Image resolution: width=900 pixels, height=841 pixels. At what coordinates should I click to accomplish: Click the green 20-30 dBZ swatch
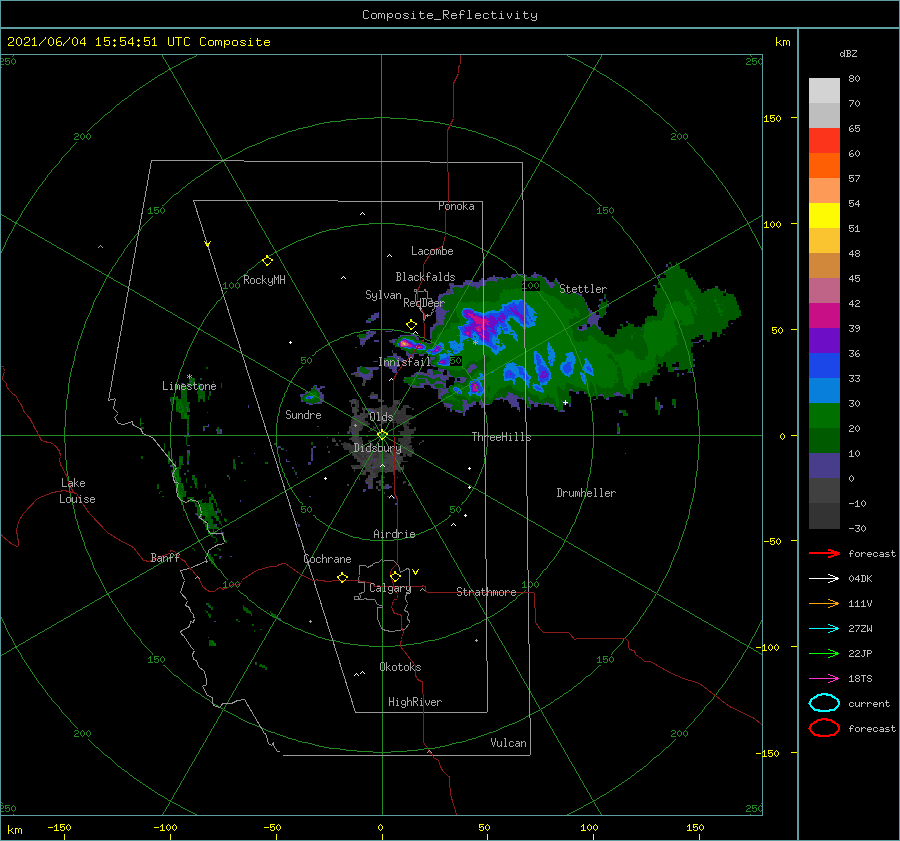(824, 416)
